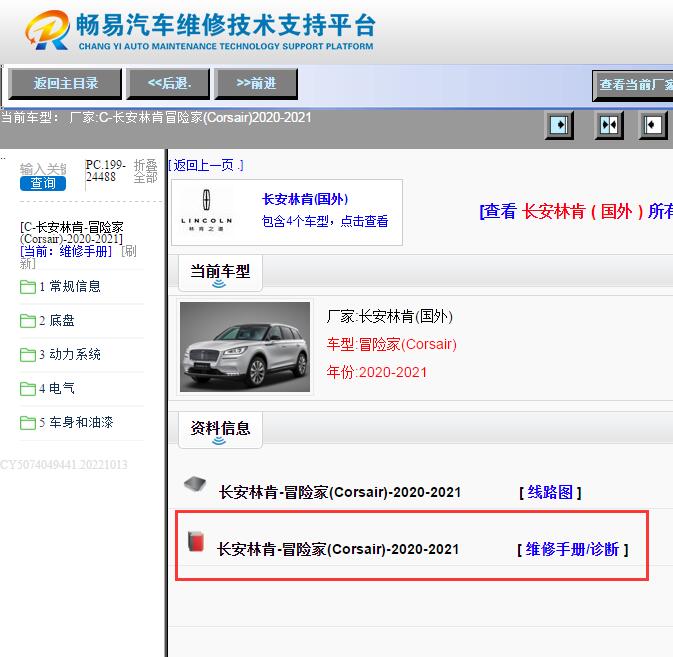Click the red repair manual book icon
The width and height of the screenshot is (673, 657).
click(196, 541)
